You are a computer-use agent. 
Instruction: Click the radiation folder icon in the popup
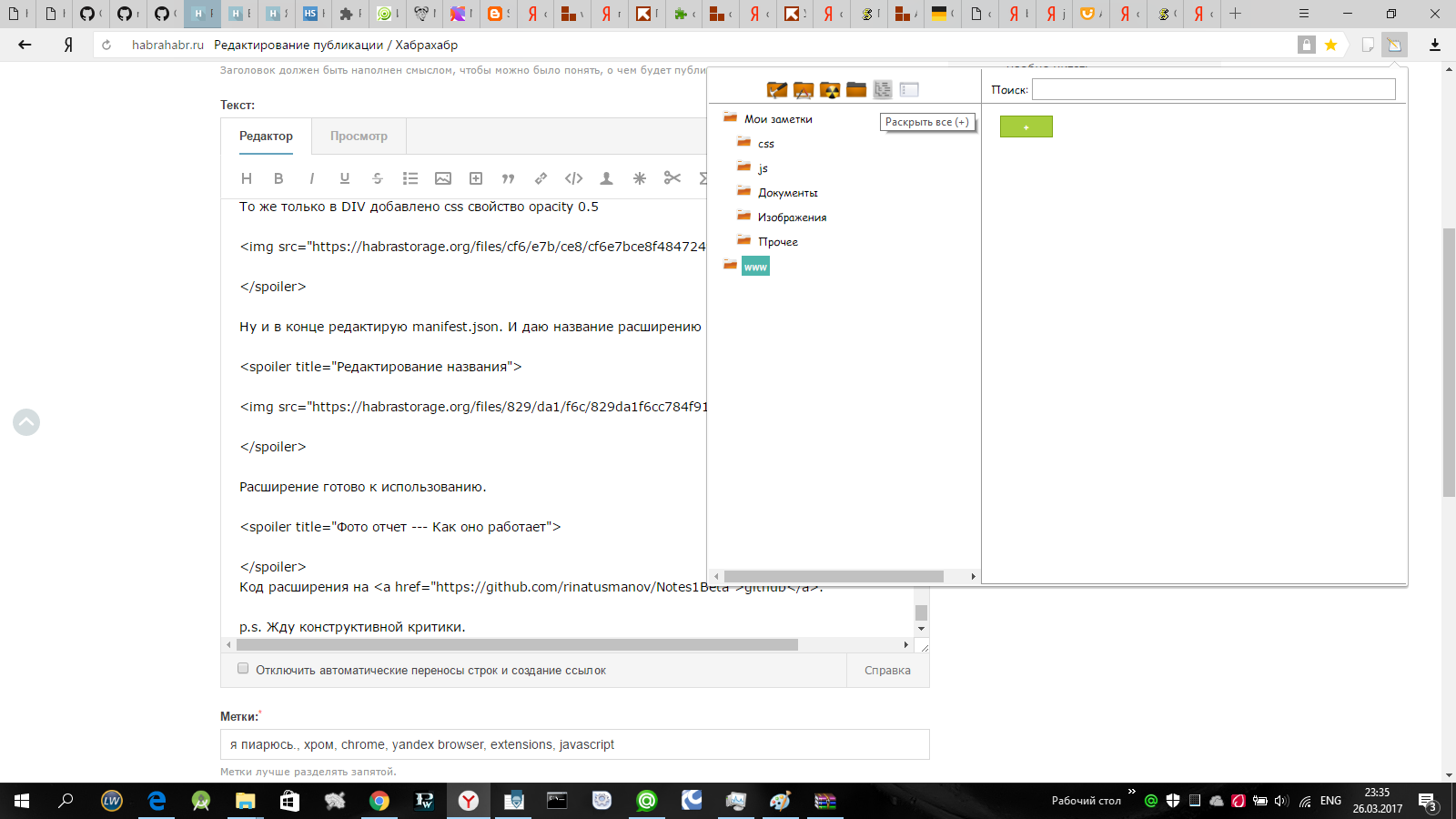[829, 89]
